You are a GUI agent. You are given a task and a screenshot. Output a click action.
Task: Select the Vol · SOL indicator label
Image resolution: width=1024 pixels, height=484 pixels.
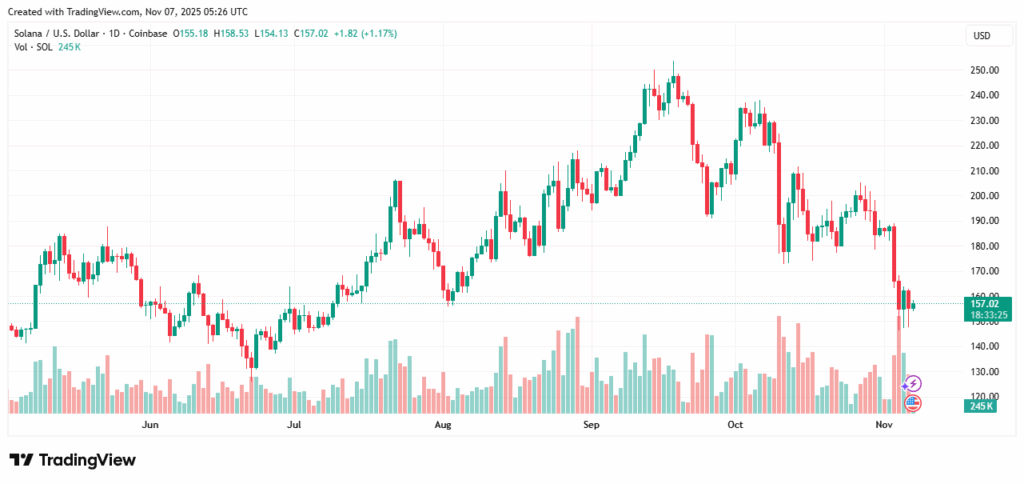click(27, 47)
